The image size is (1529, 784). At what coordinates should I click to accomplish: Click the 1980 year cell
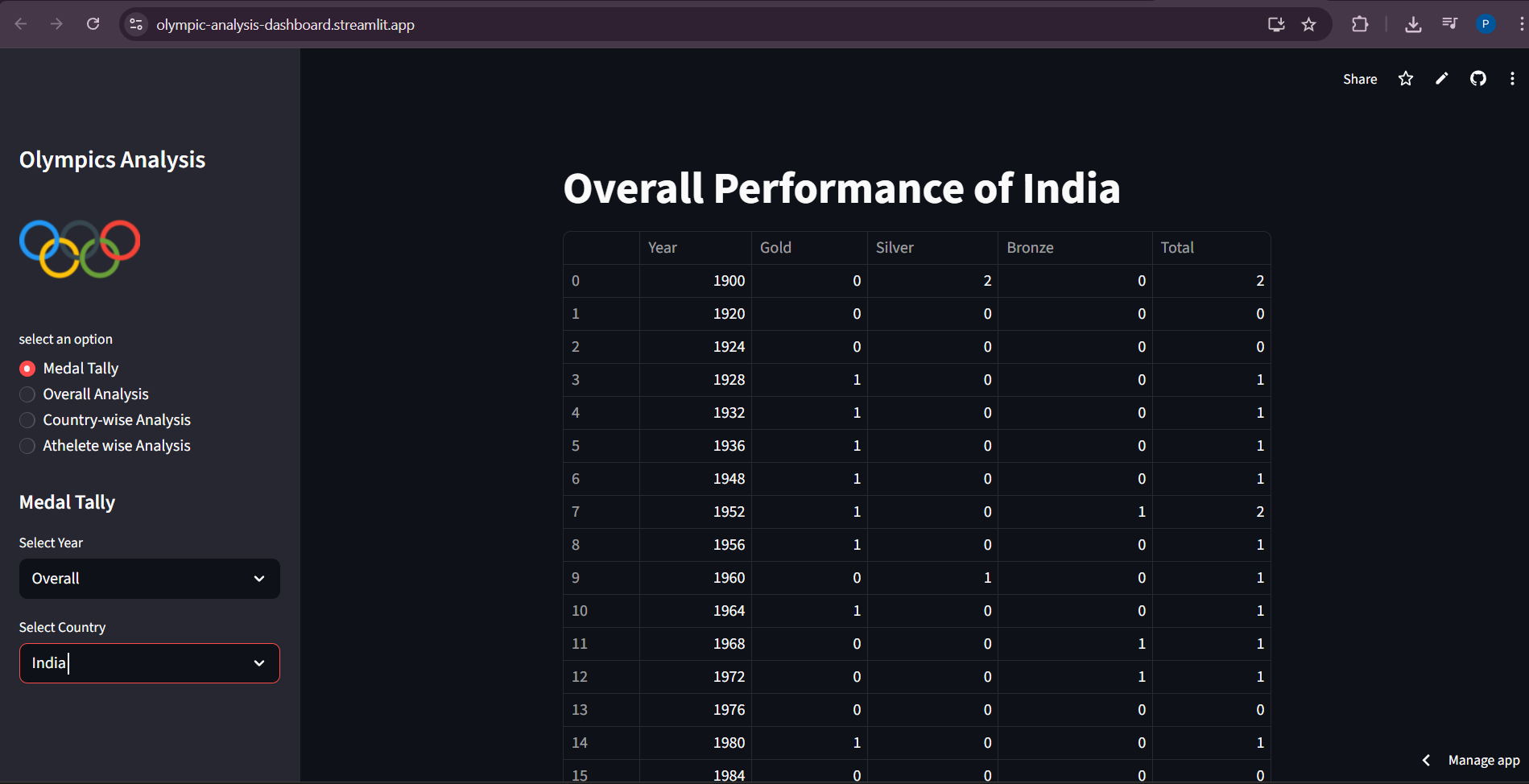[696, 743]
